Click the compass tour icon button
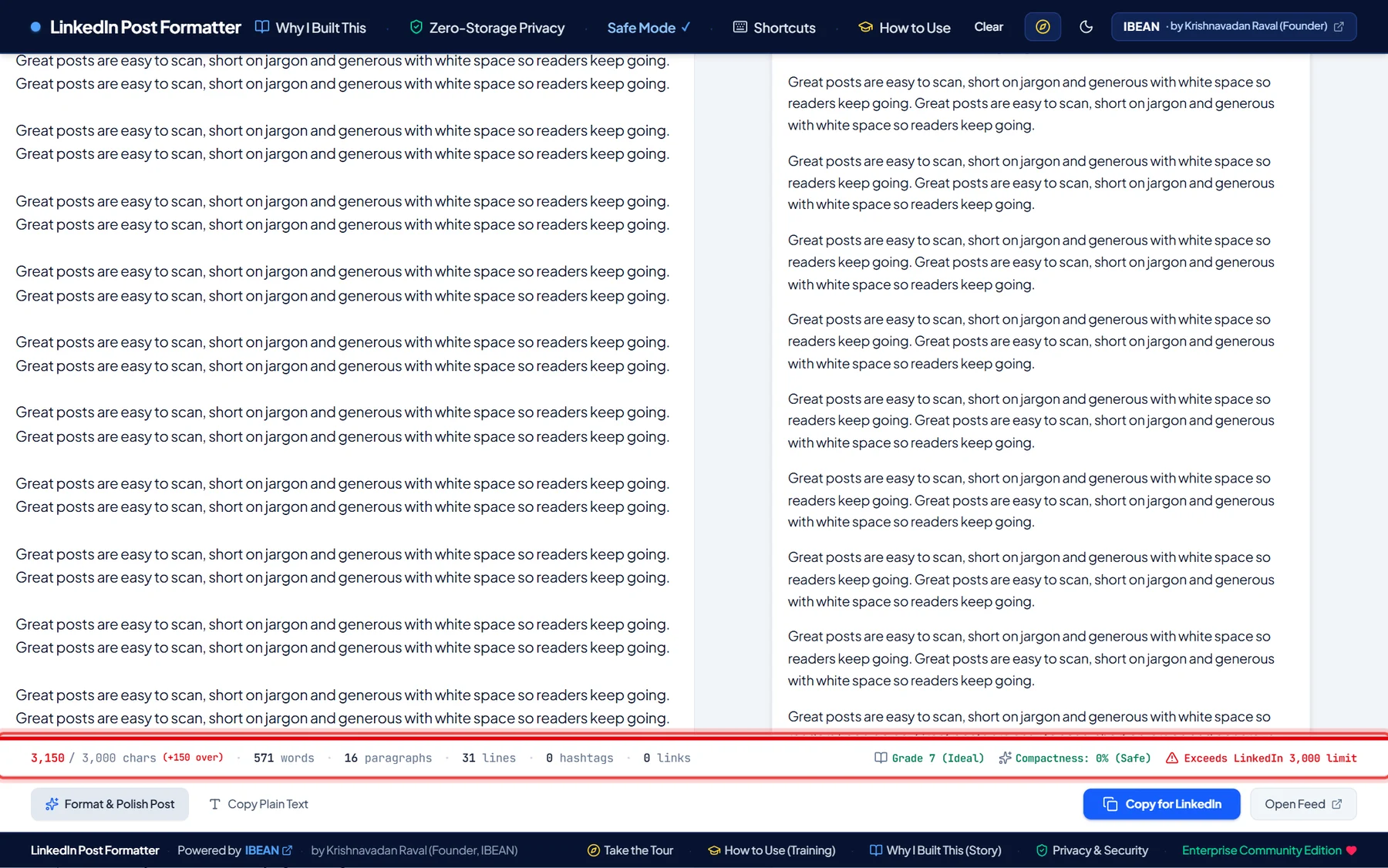1388x868 pixels. pyautogui.click(x=1043, y=27)
